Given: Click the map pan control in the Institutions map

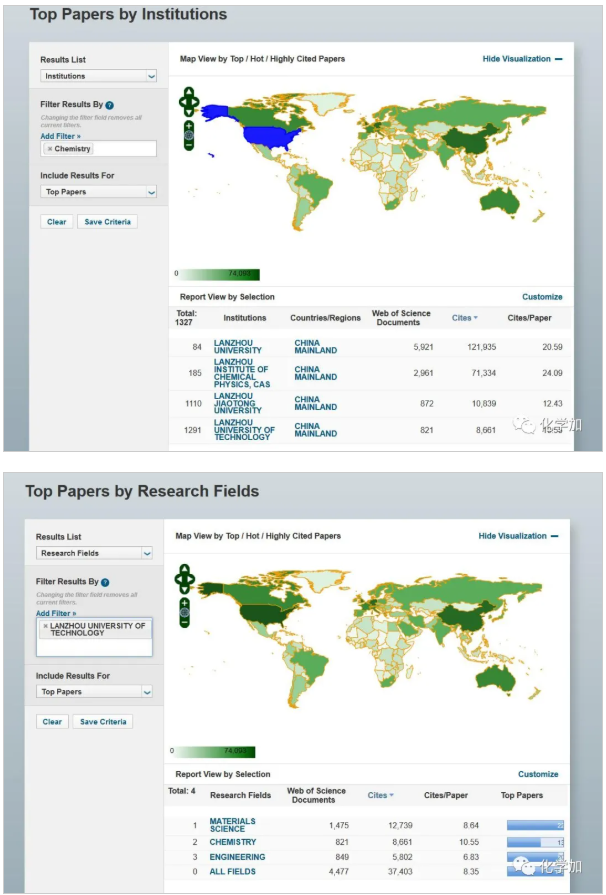Looking at the screenshot, I should pyautogui.click(x=188, y=100).
